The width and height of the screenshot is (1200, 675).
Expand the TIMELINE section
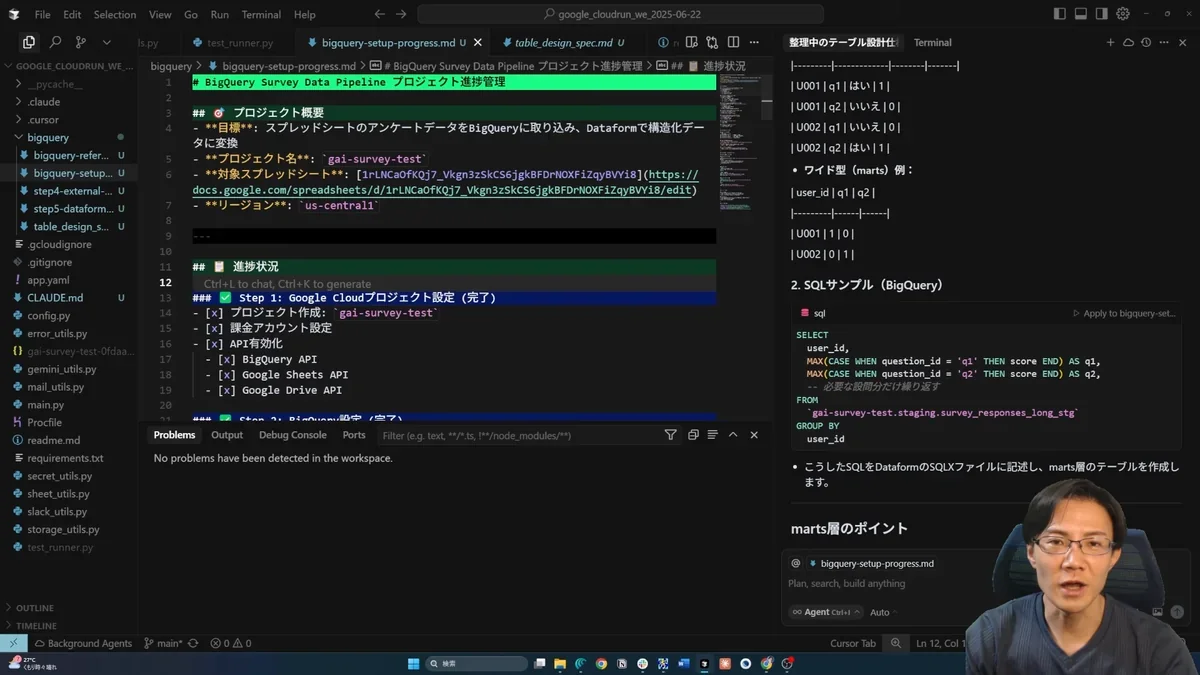pyautogui.click(x=69, y=626)
